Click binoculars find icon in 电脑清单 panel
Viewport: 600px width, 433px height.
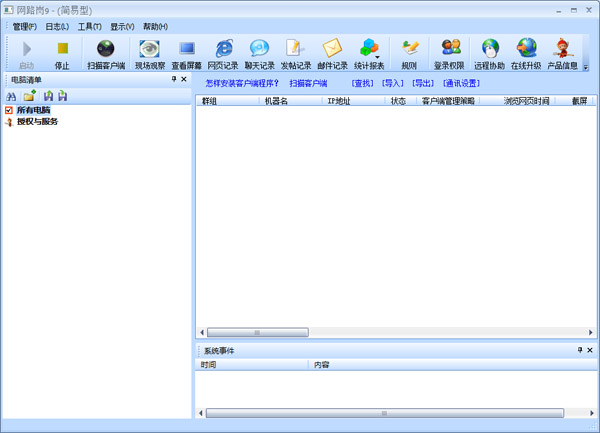click(x=11, y=96)
